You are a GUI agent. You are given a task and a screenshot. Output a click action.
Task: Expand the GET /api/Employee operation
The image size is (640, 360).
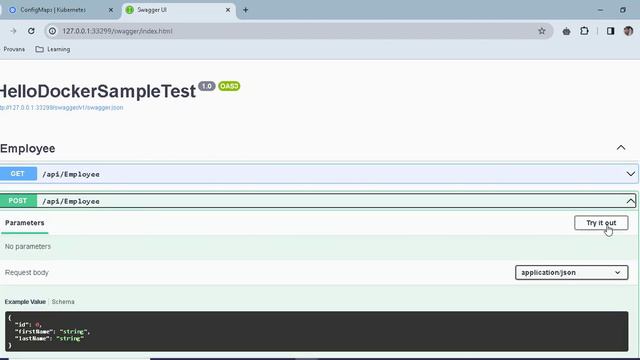[630, 174]
